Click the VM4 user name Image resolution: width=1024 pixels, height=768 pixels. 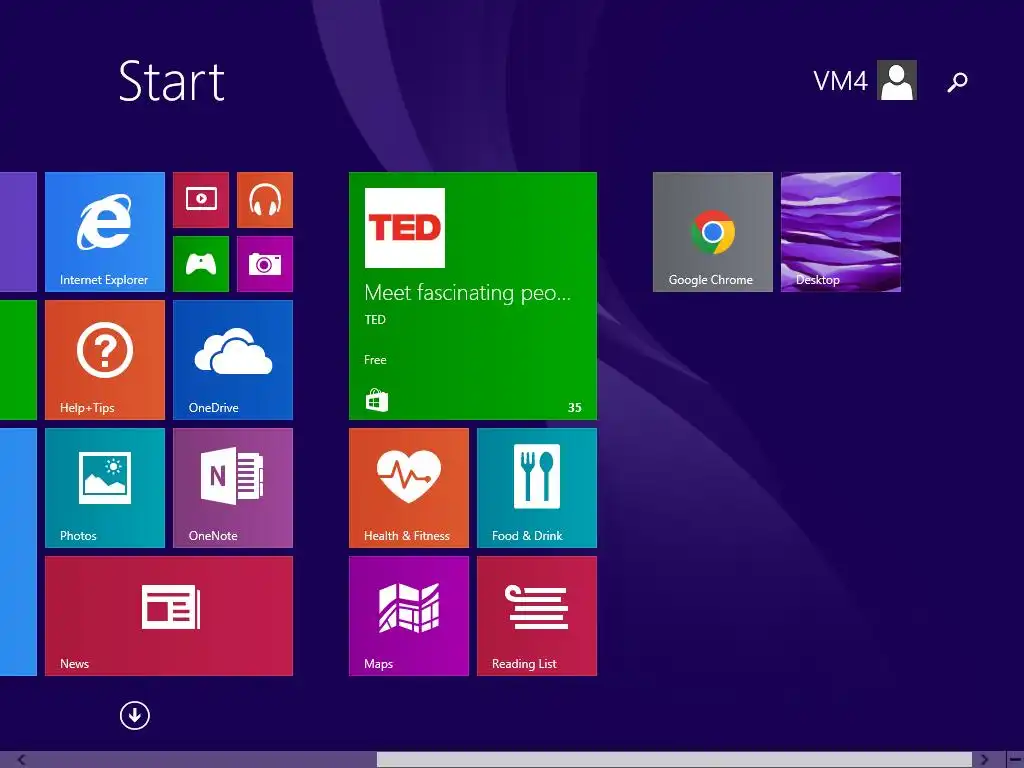coord(840,81)
